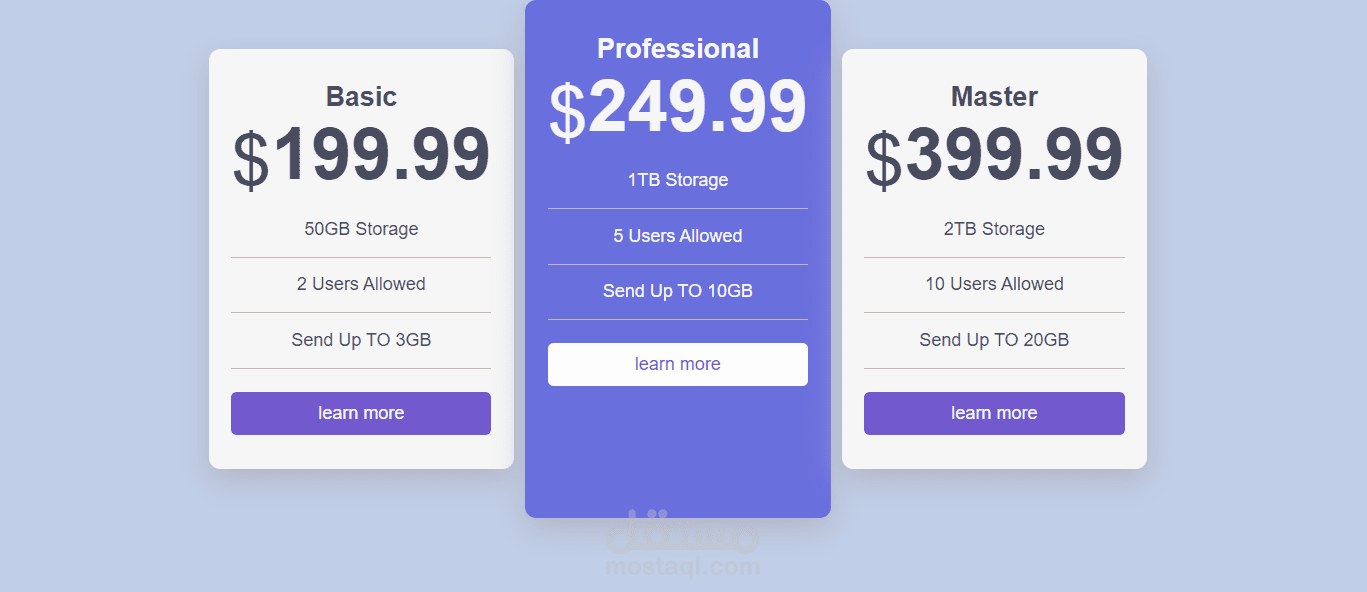
Task: Select the Basic plan title
Action: coord(361,96)
